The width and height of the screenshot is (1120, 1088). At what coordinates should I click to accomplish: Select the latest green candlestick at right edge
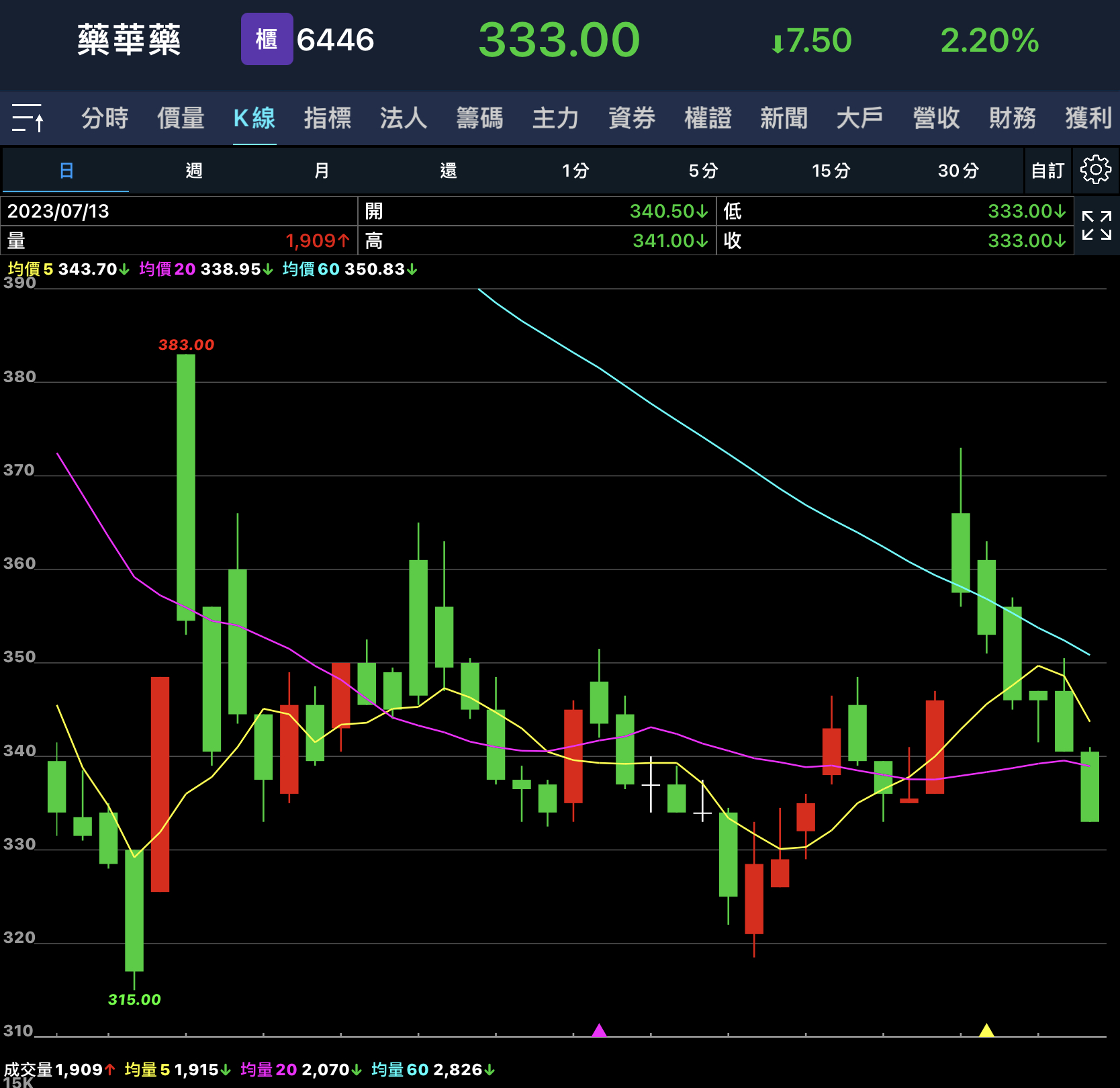coord(1090,786)
